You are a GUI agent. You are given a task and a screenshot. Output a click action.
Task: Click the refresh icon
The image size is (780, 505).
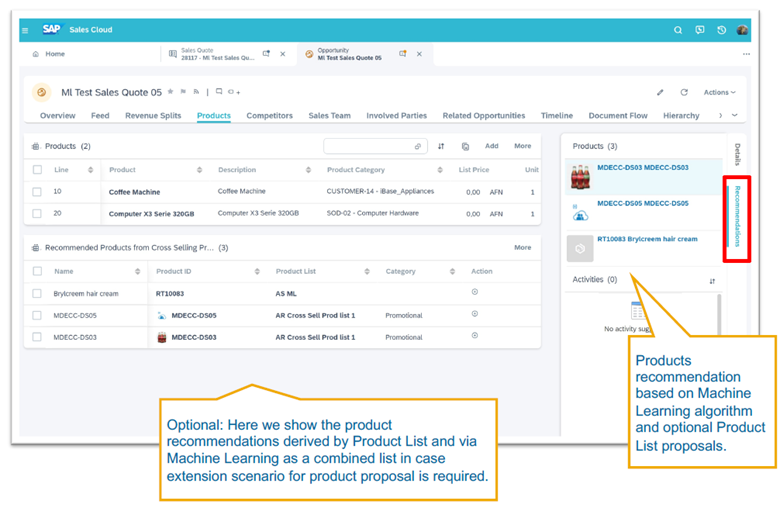click(x=684, y=93)
